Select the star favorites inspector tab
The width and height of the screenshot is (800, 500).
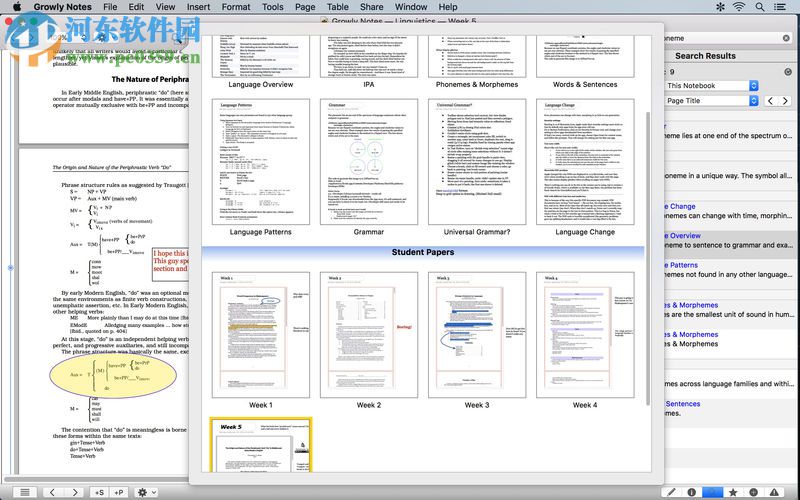(x=734, y=492)
